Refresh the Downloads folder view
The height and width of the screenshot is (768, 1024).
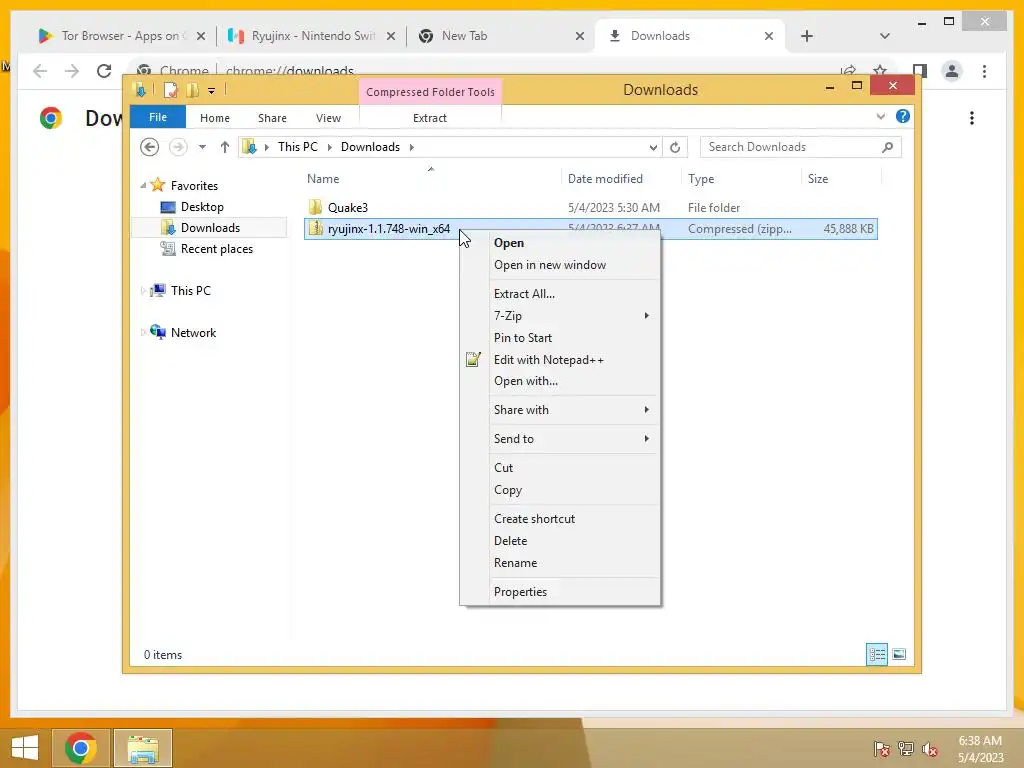pyautogui.click(x=675, y=148)
